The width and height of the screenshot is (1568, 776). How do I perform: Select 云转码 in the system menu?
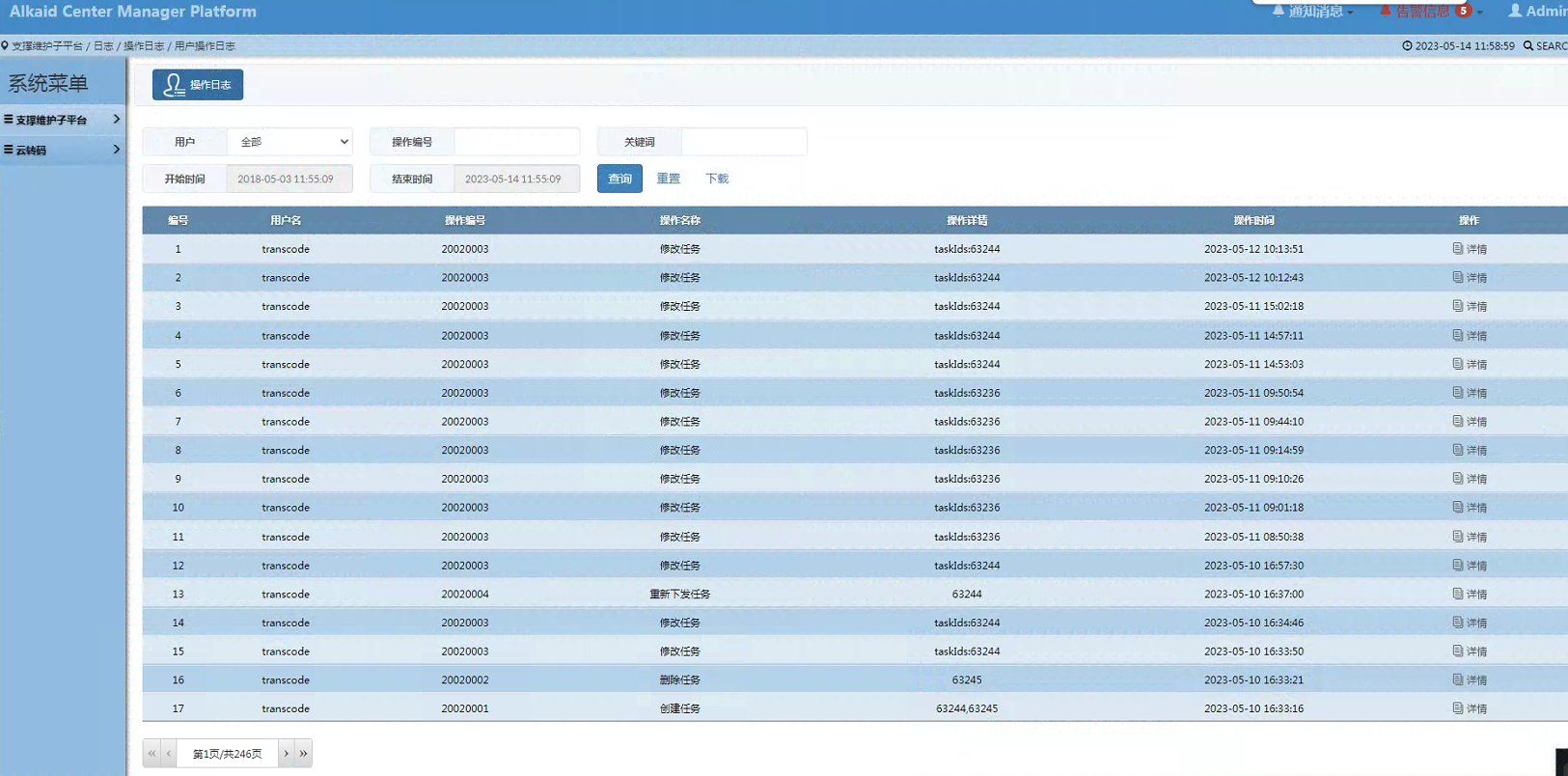pyautogui.click(x=31, y=150)
